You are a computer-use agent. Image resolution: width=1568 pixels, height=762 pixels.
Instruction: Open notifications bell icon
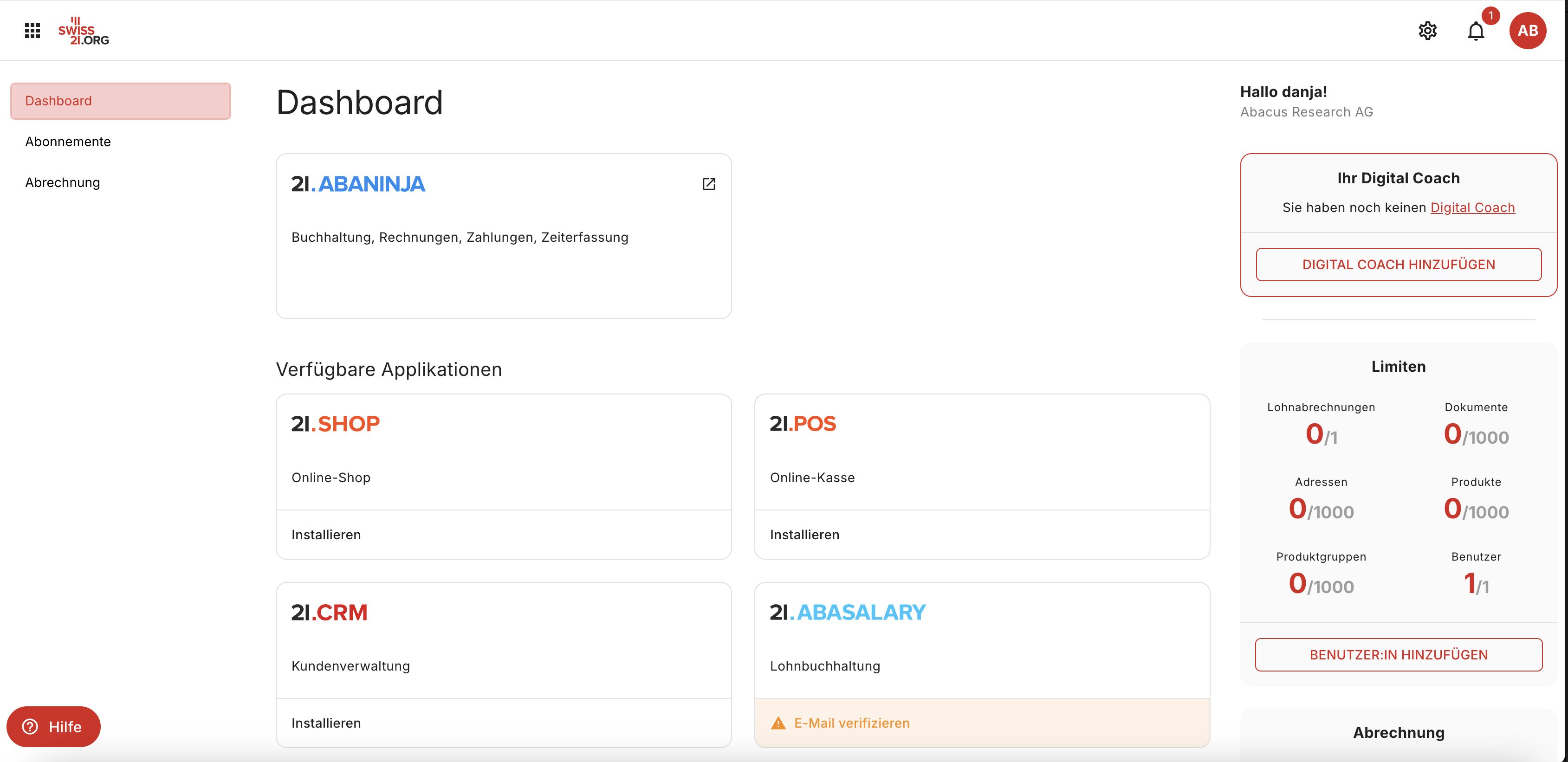[1476, 31]
